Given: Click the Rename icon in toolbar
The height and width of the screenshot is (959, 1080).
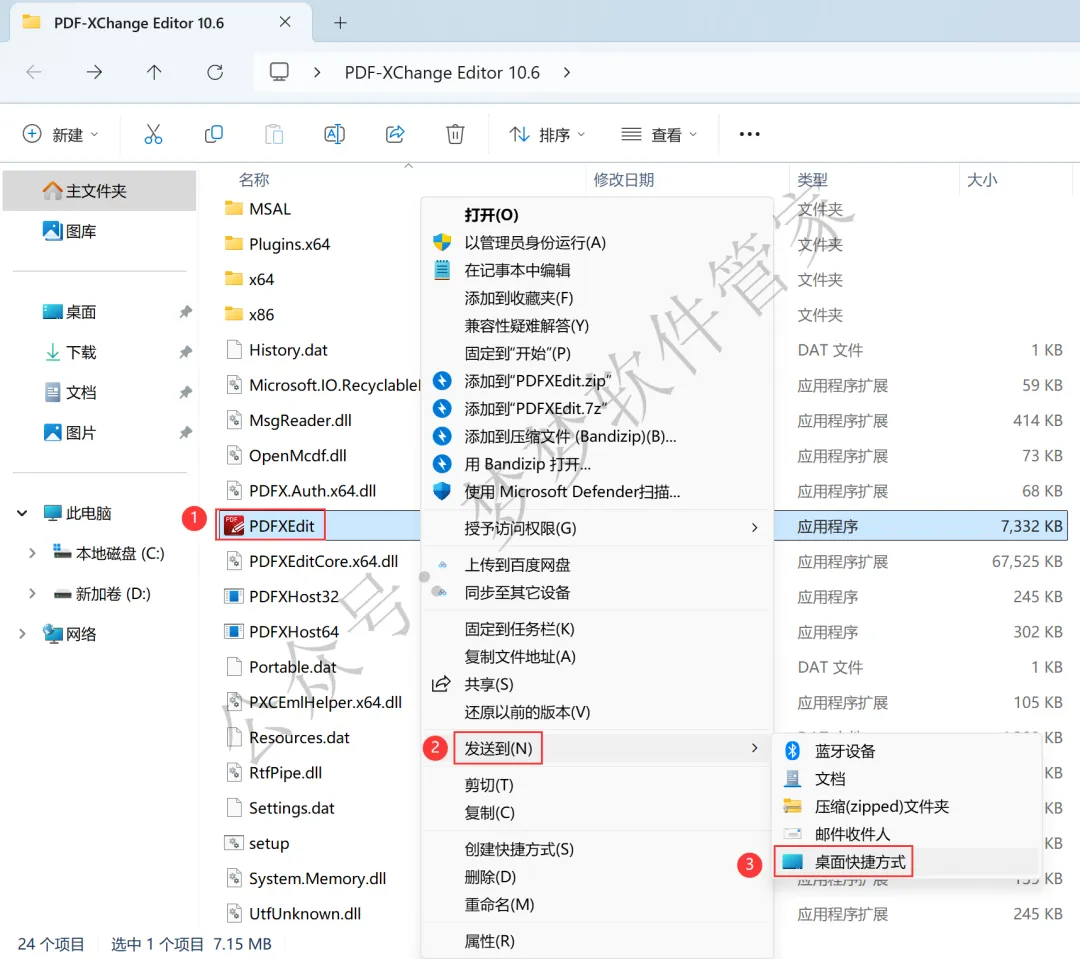Looking at the screenshot, I should [334, 134].
